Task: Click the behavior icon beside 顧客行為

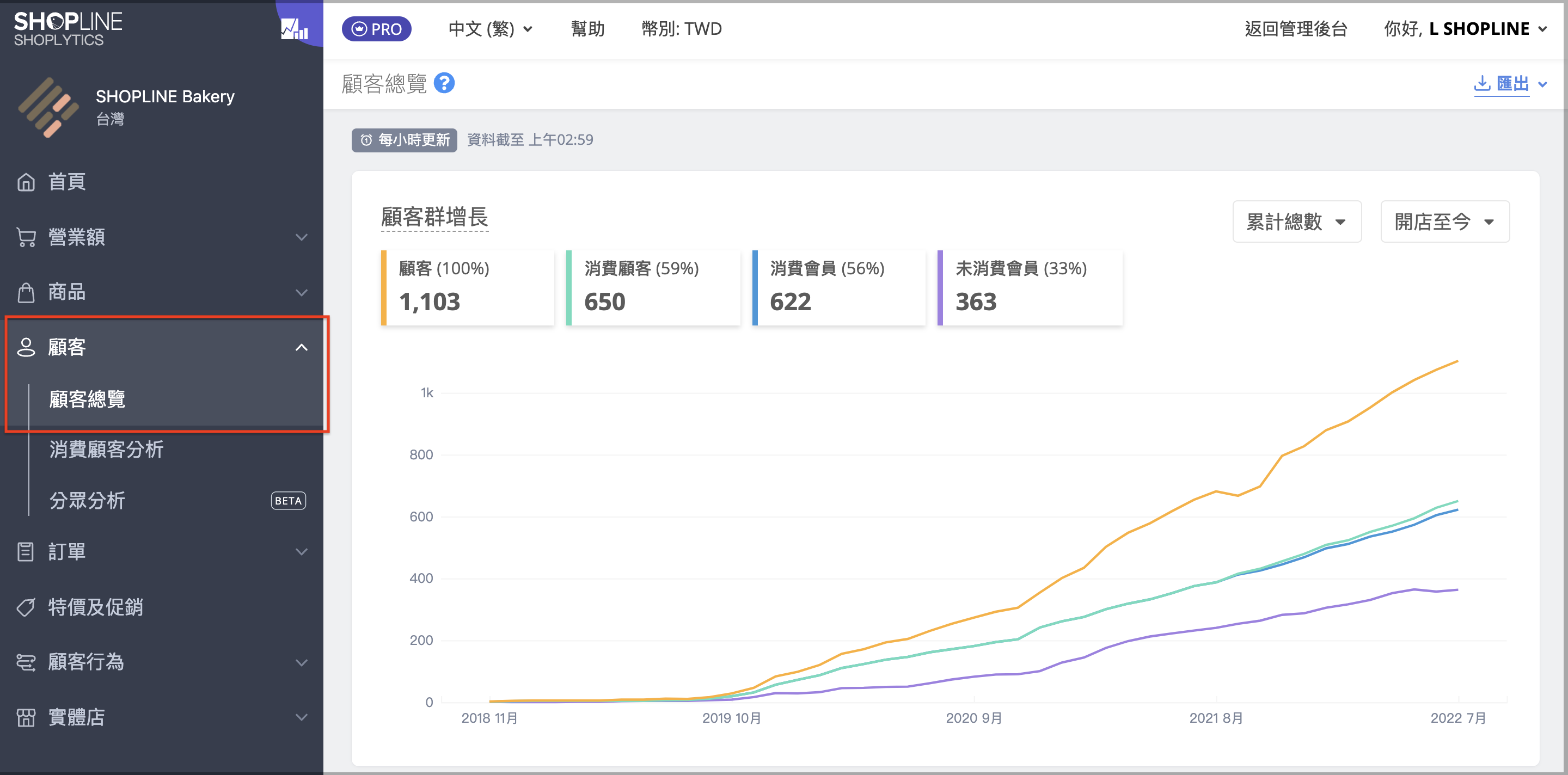Action: coord(26,662)
